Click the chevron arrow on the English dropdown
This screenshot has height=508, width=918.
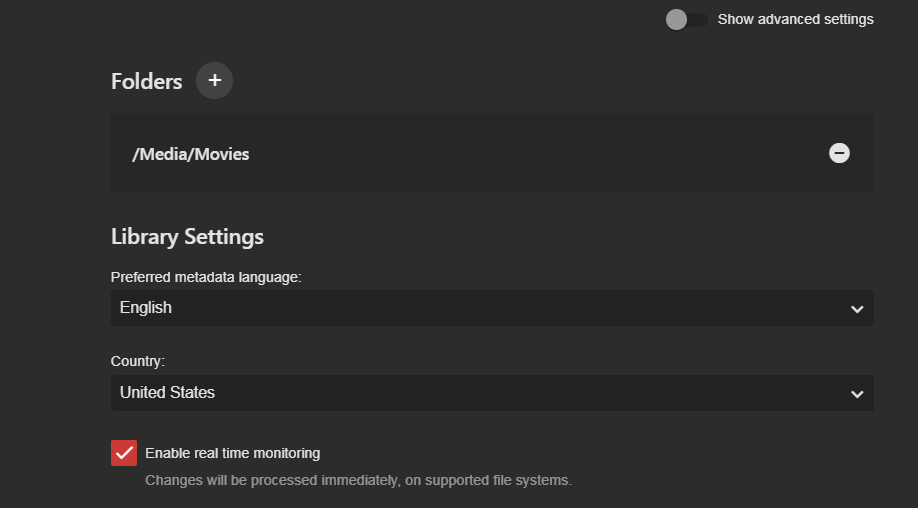pyautogui.click(x=857, y=309)
